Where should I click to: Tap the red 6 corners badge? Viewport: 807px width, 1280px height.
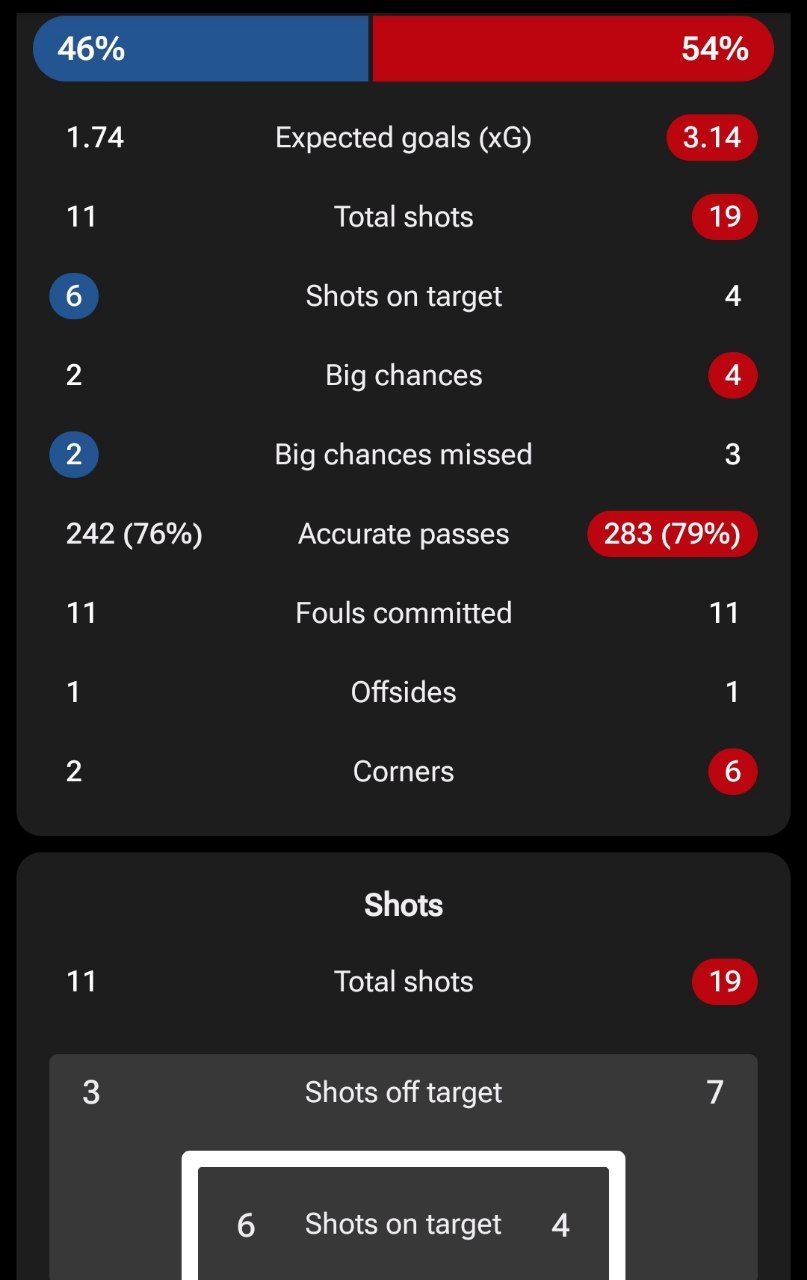pyautogui.click(x=733, y=772)
